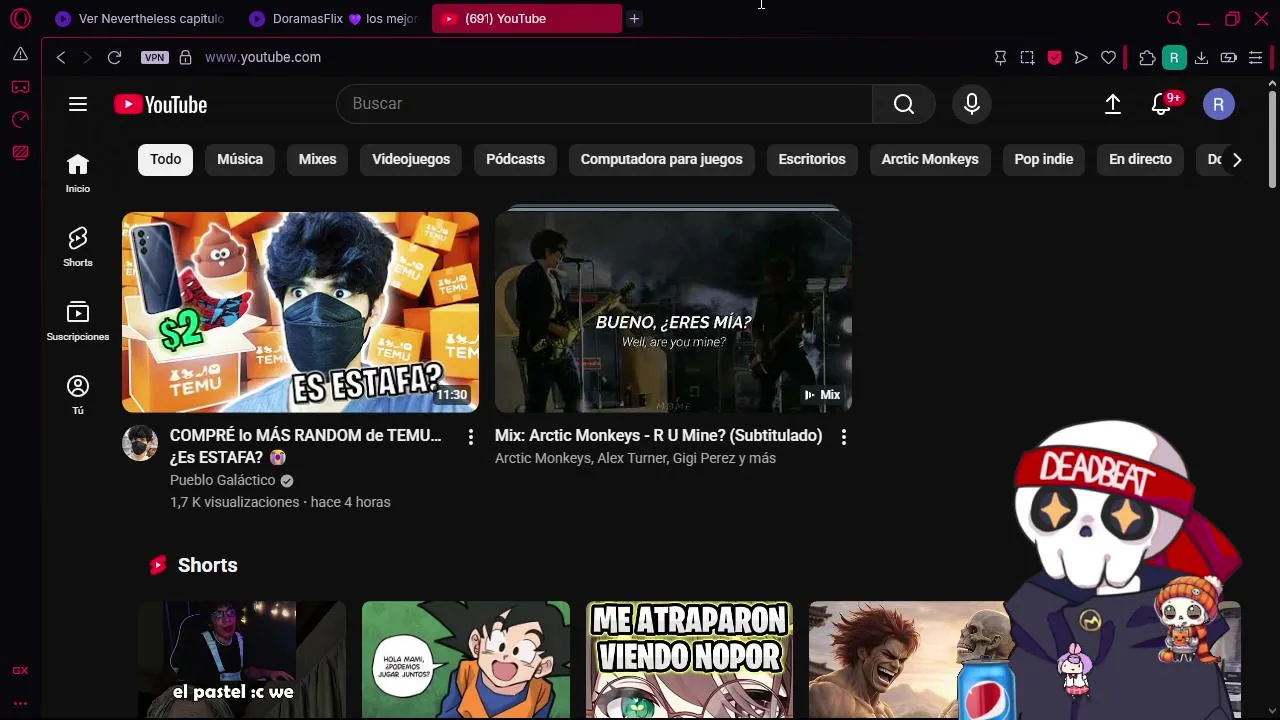Open GX Corner gamepad icon in sidebar
The width and height of the screenshot is (1280, 720).
[x=20, y=87]
